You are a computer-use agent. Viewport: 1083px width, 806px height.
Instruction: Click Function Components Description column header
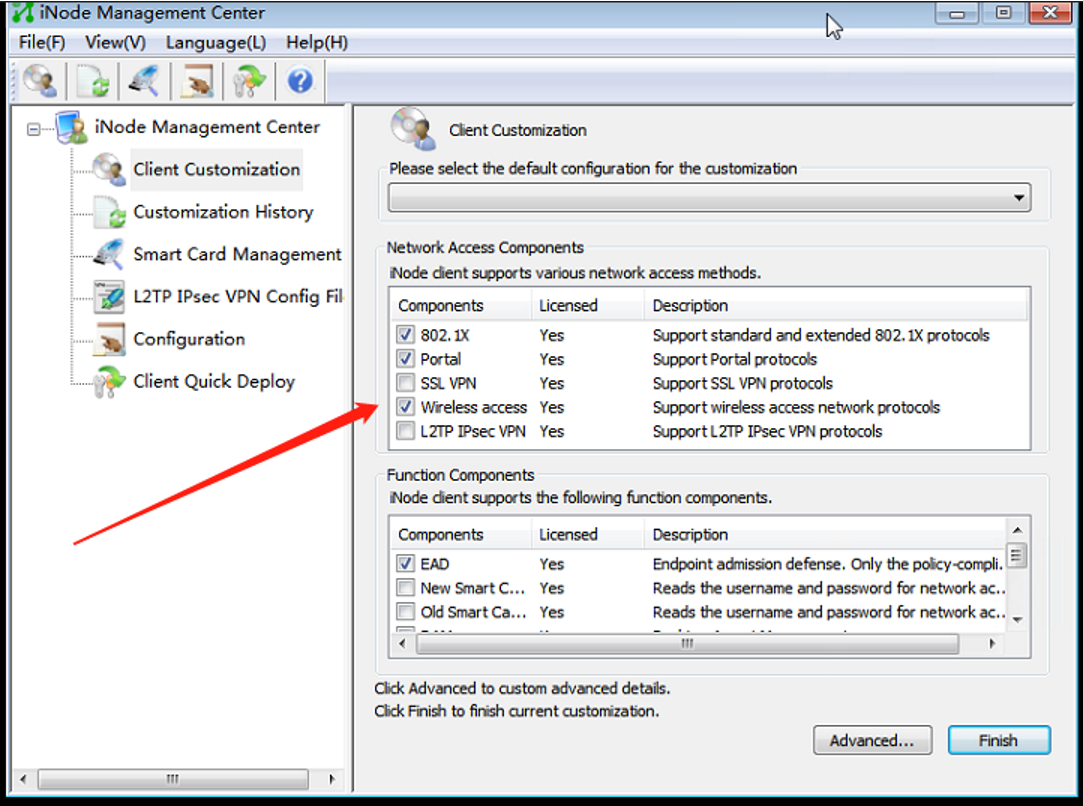pos(825,535)
